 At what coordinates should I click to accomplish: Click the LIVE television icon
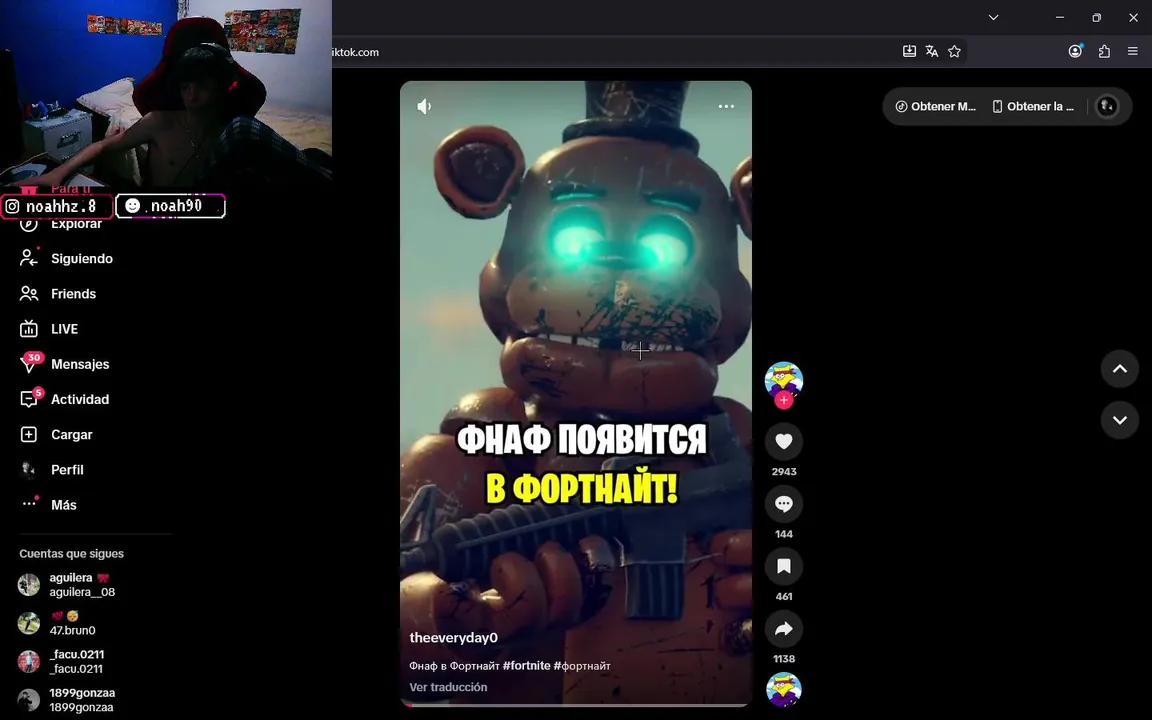(29, 329)
